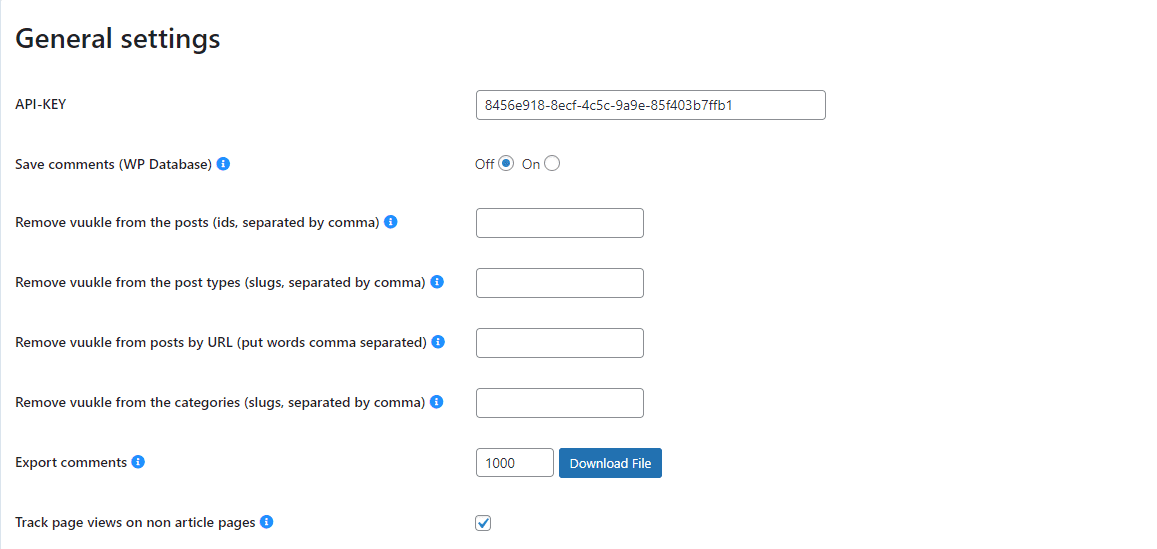The width and height of the screenshot is (1157, 549).
Task: Click the export comments count field showing 1000
Action: coord(515,463)
